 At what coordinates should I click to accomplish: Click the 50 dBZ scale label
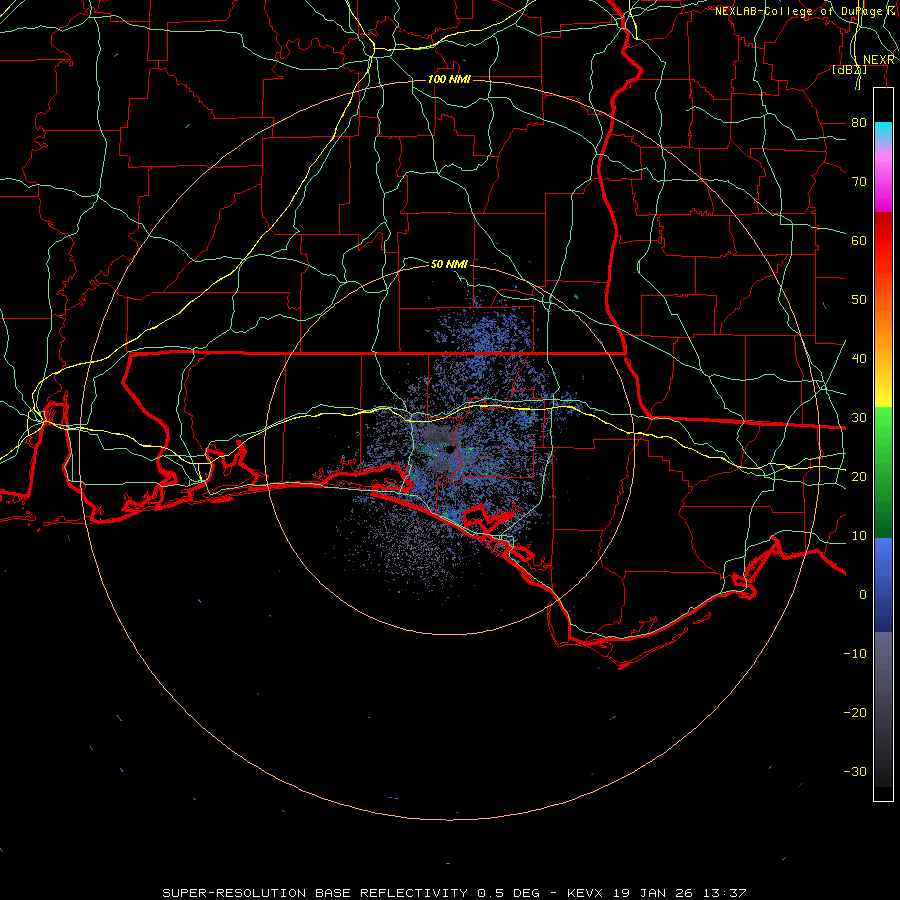coord(859,300)
